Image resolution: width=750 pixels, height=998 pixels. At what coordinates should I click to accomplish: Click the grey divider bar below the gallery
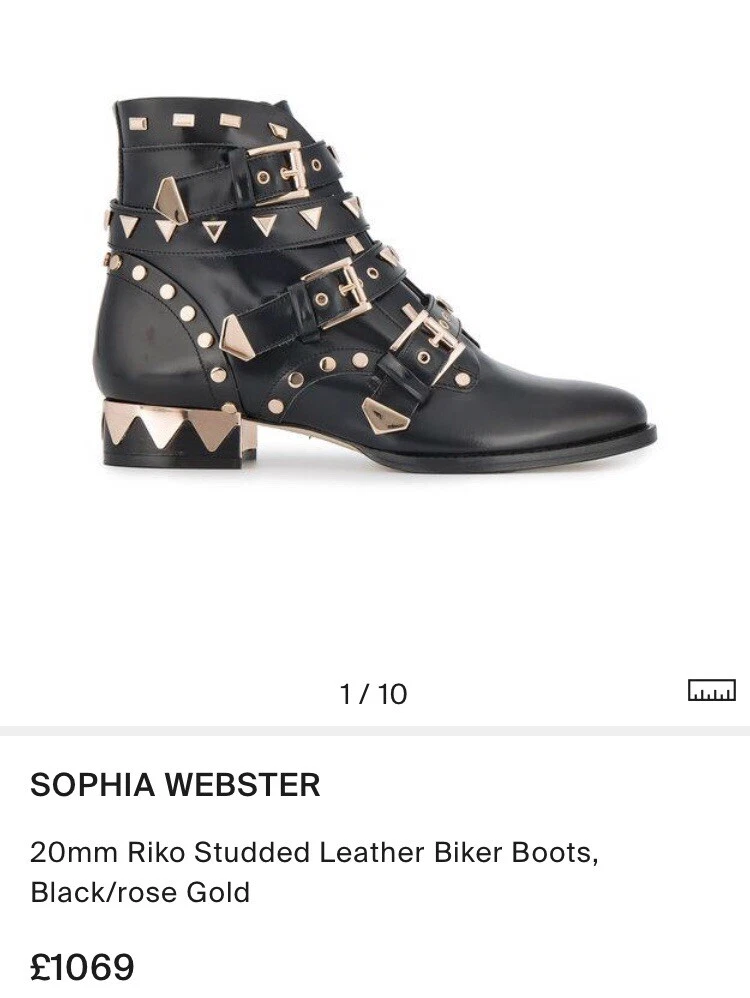point(375,731)
